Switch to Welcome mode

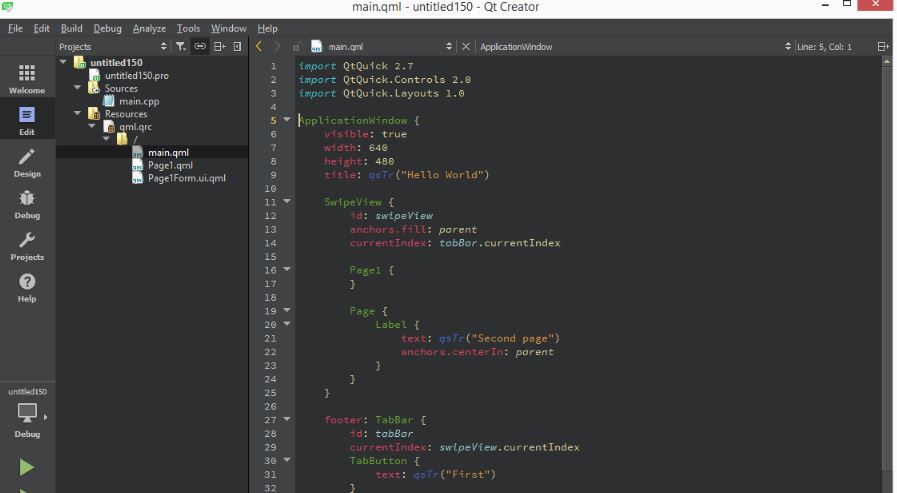27,78
